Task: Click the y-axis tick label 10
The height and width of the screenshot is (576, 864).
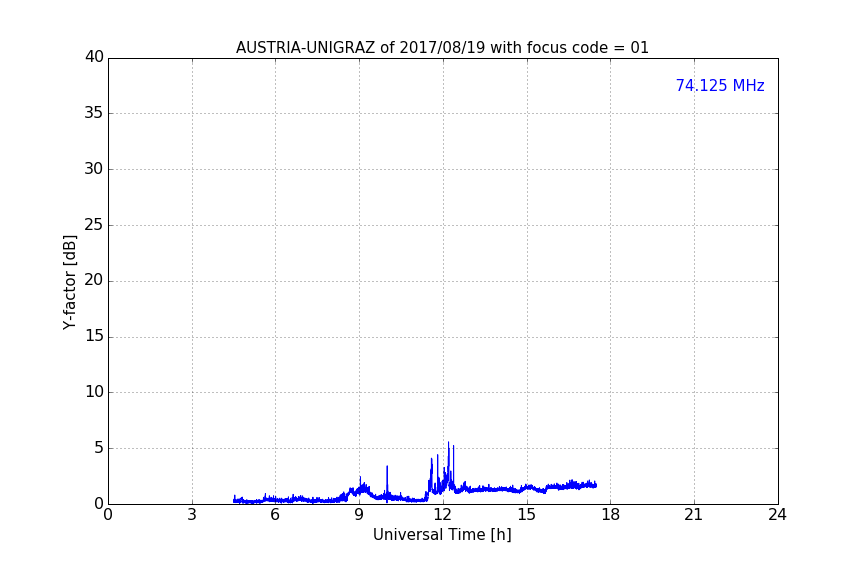Action: click(x=94, y=392)
